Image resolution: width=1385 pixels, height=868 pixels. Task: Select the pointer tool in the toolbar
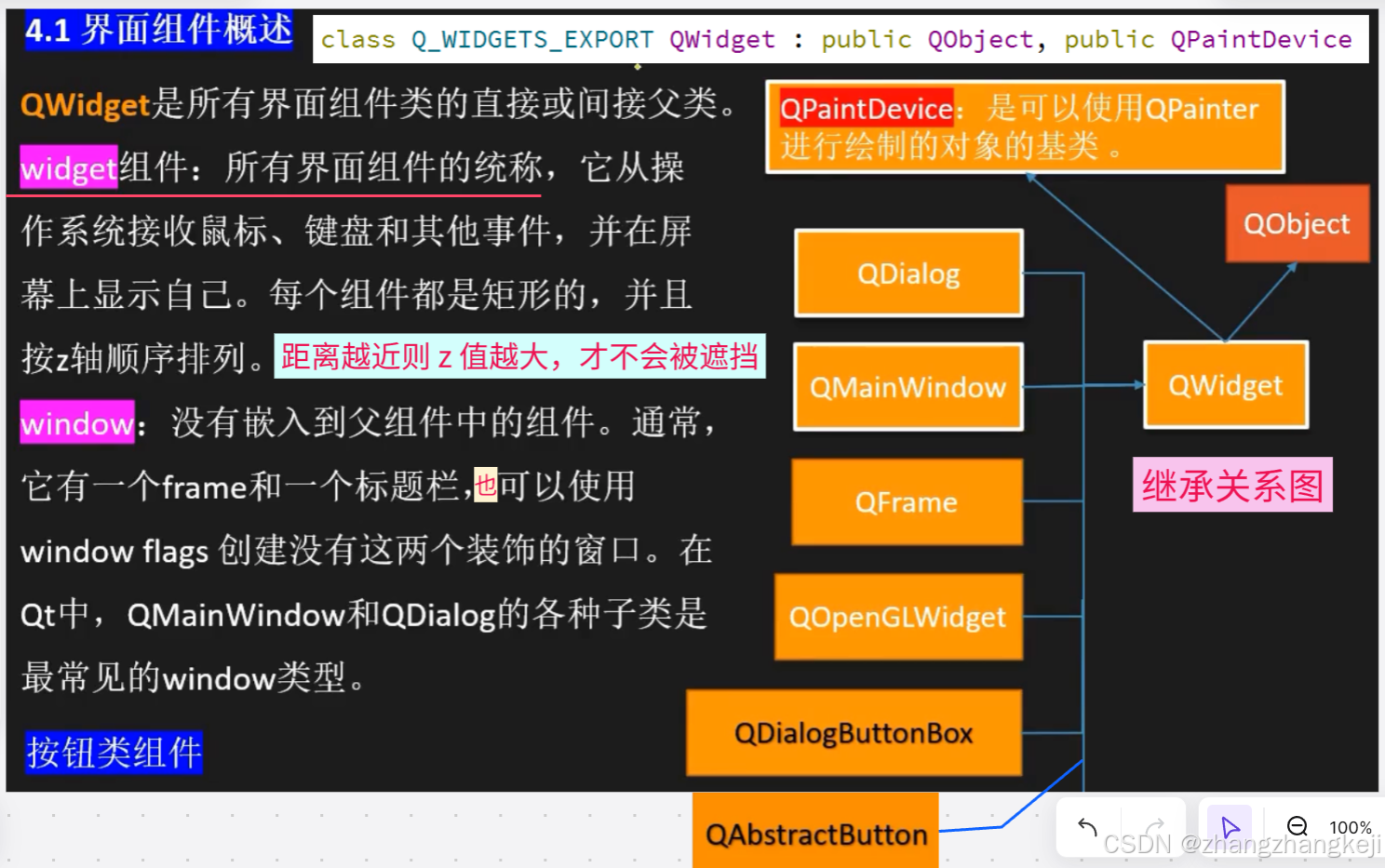(x=1230, y=824)
